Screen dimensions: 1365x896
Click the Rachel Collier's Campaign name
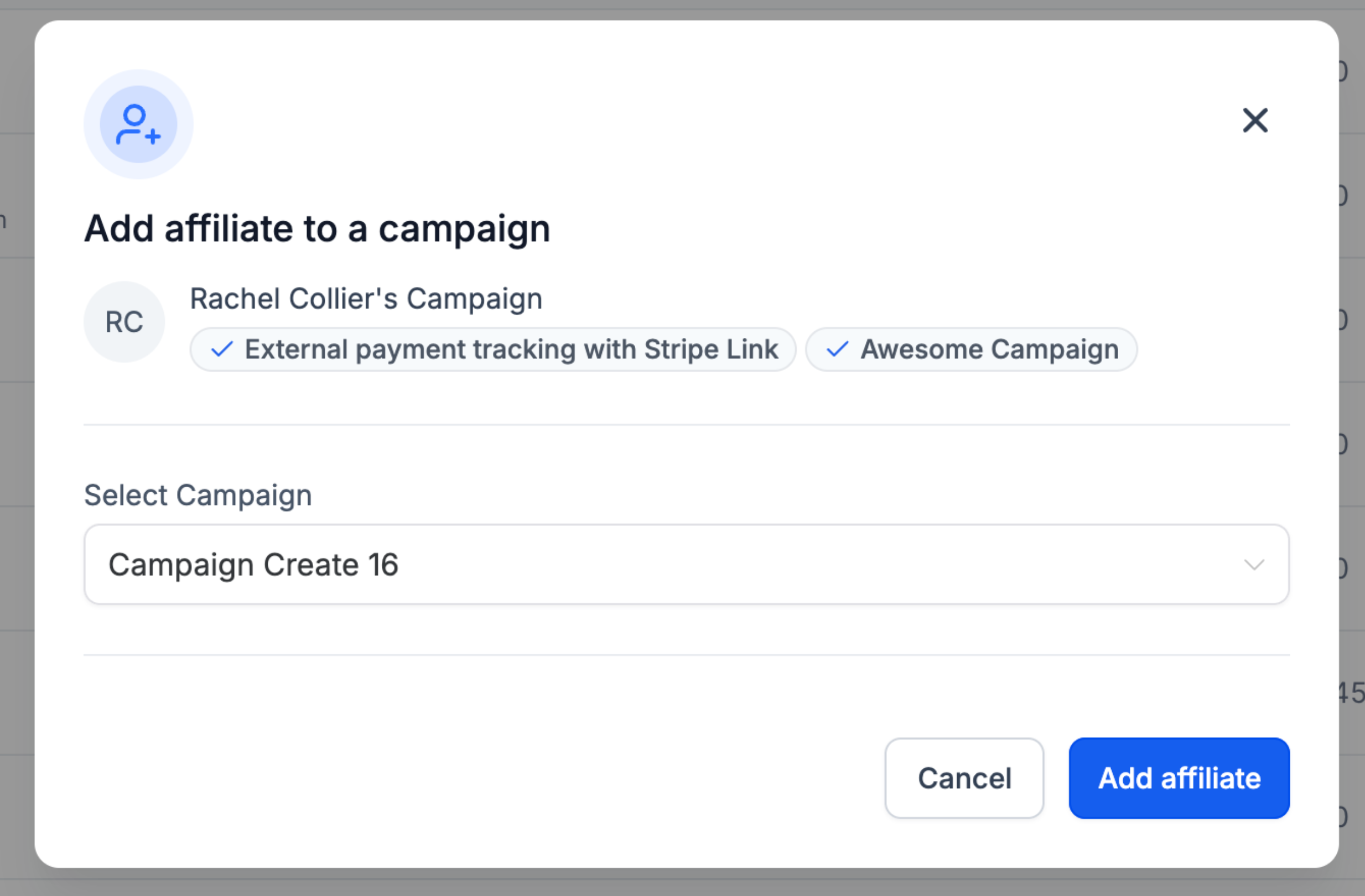coord(366,299)
